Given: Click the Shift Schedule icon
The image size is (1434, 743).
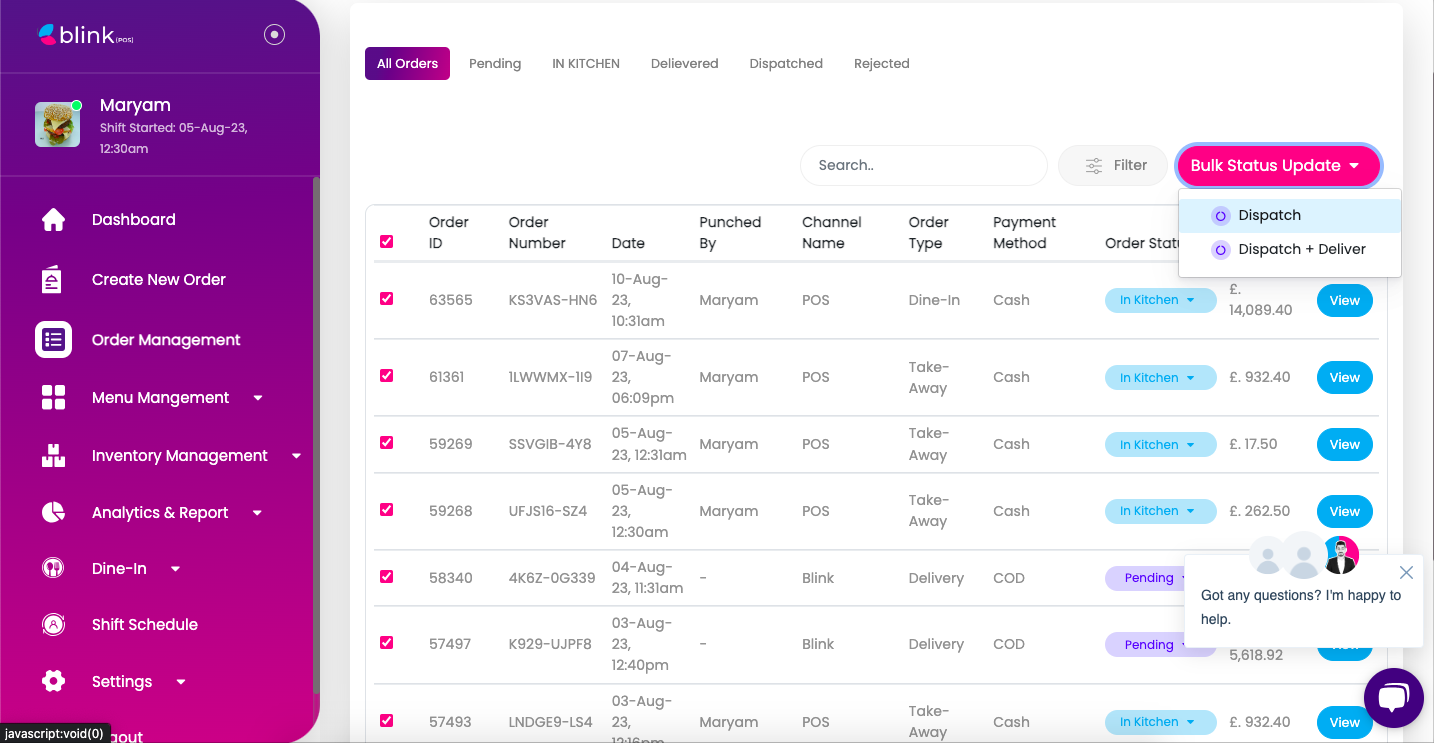Looking at the screenshot, I should pos(53,625).
